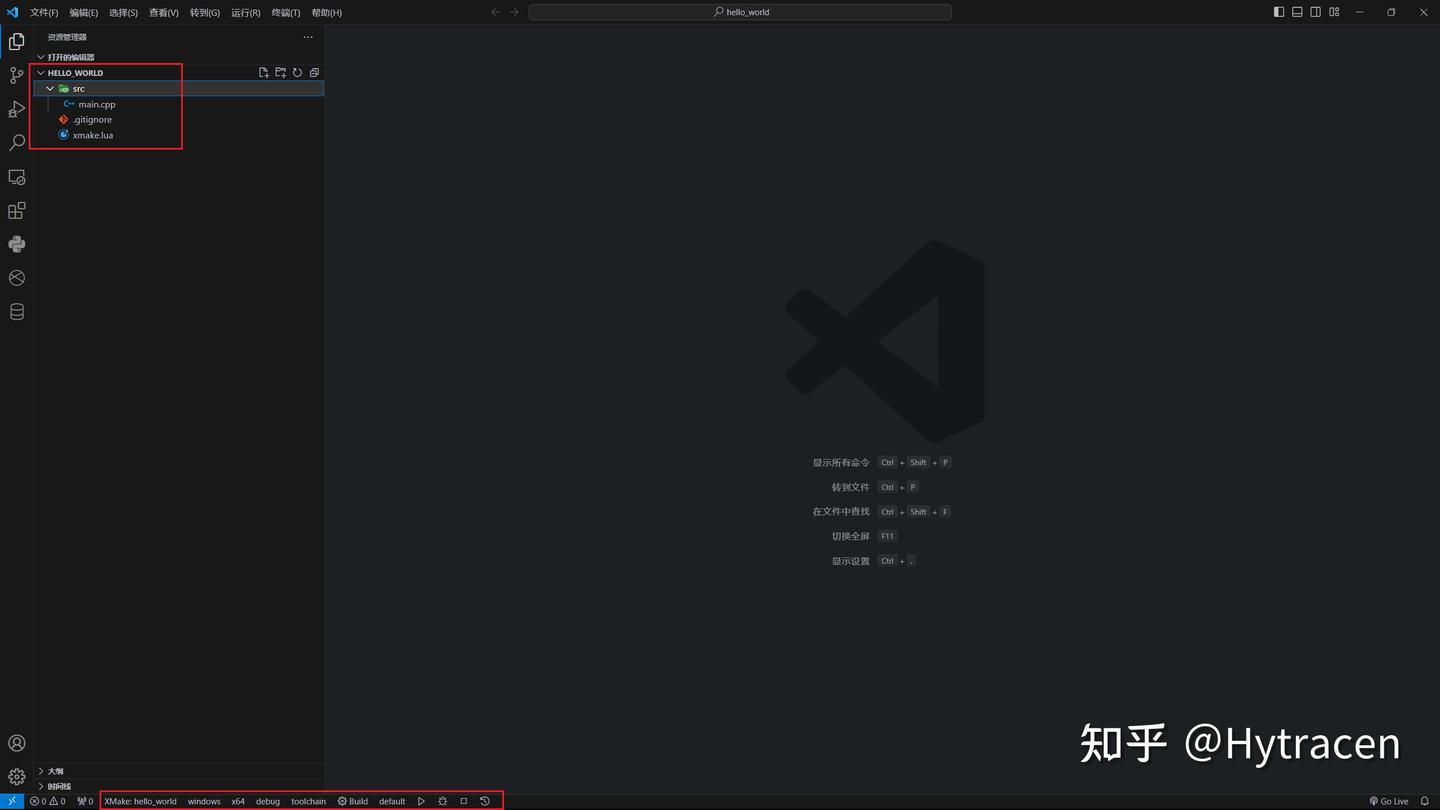Open the Run and Debug sidebar view
The width and height of the screenshot is (1440, 810).
(x=16, y=109)
